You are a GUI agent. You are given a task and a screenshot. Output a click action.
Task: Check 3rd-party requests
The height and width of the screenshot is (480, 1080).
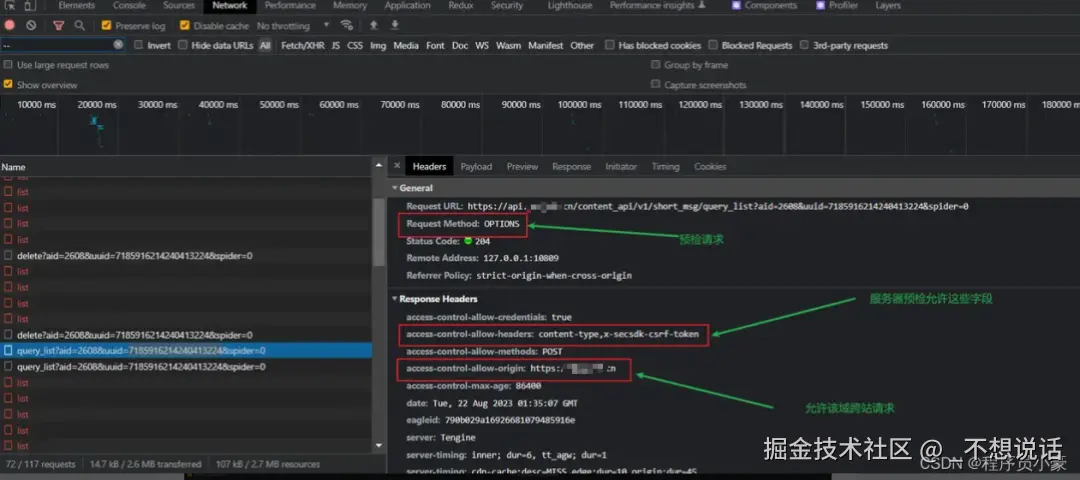click(x=804, y=45)
